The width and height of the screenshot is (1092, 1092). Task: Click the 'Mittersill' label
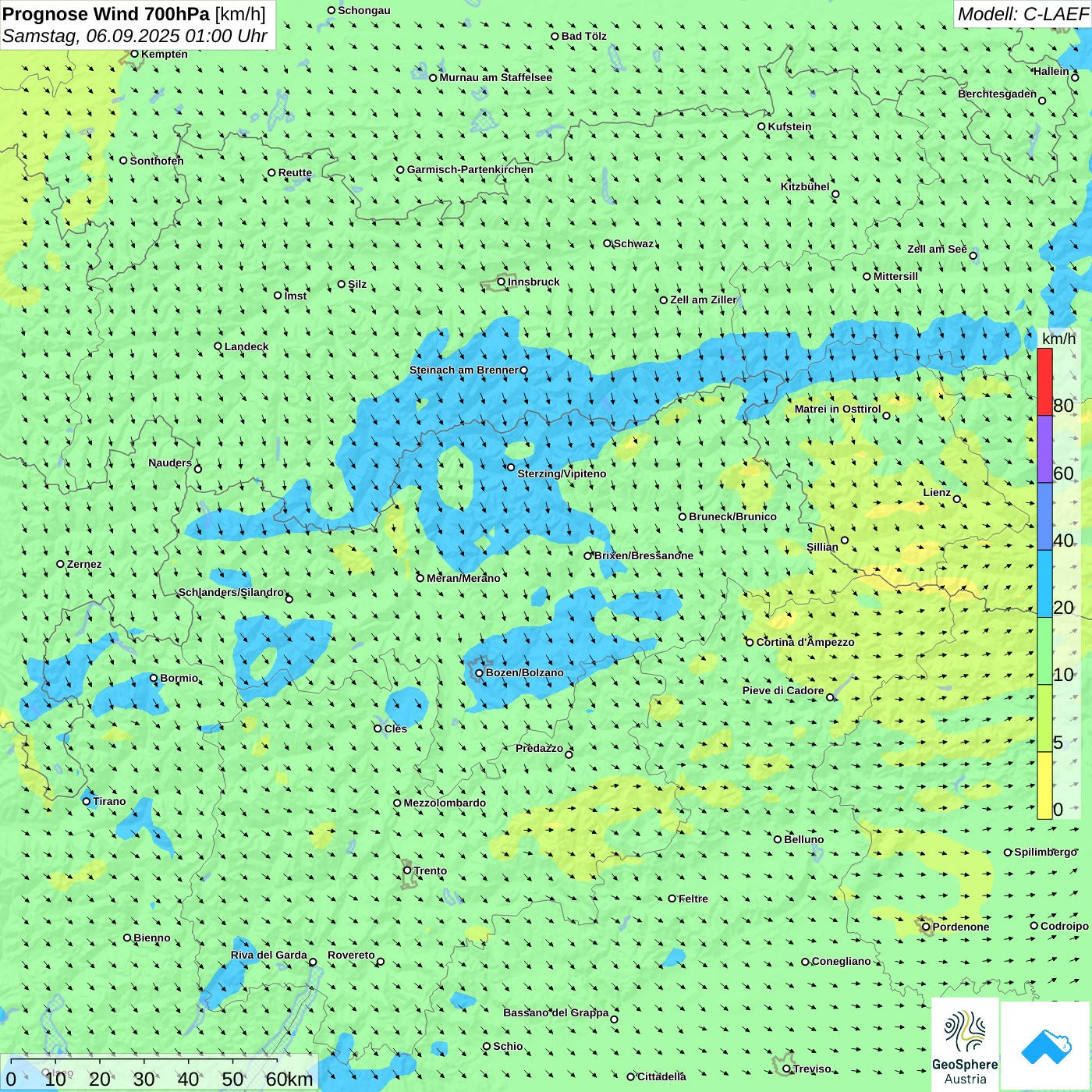coord(895,276)
